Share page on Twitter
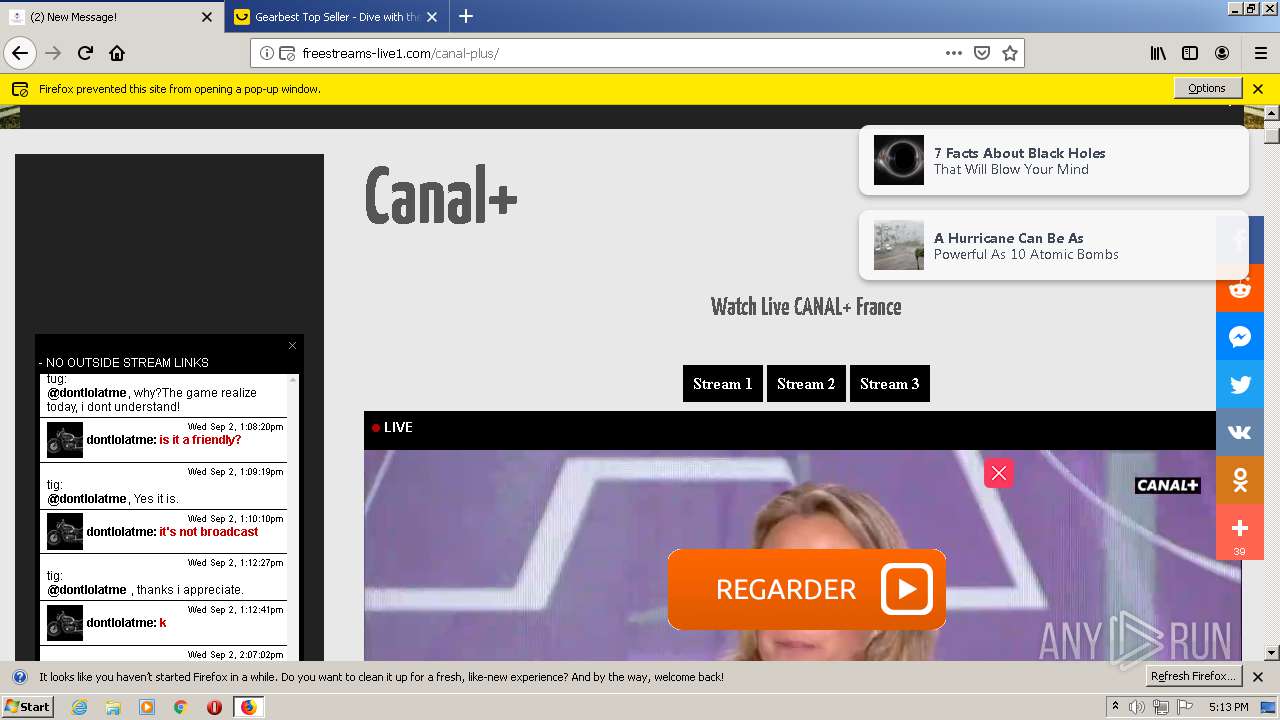 1240,385
